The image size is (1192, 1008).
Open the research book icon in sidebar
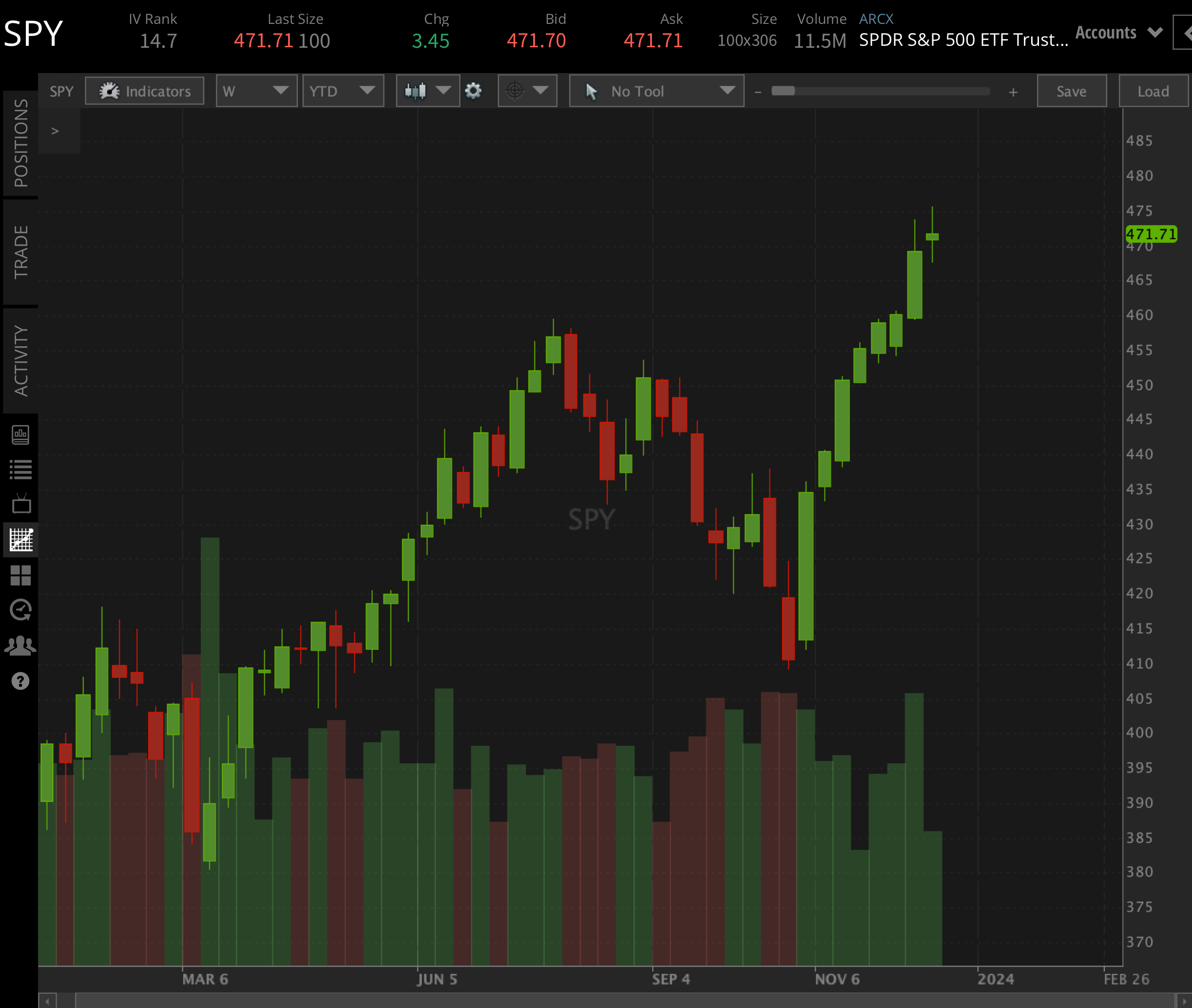pyautogui.click(x=20, y=435)
